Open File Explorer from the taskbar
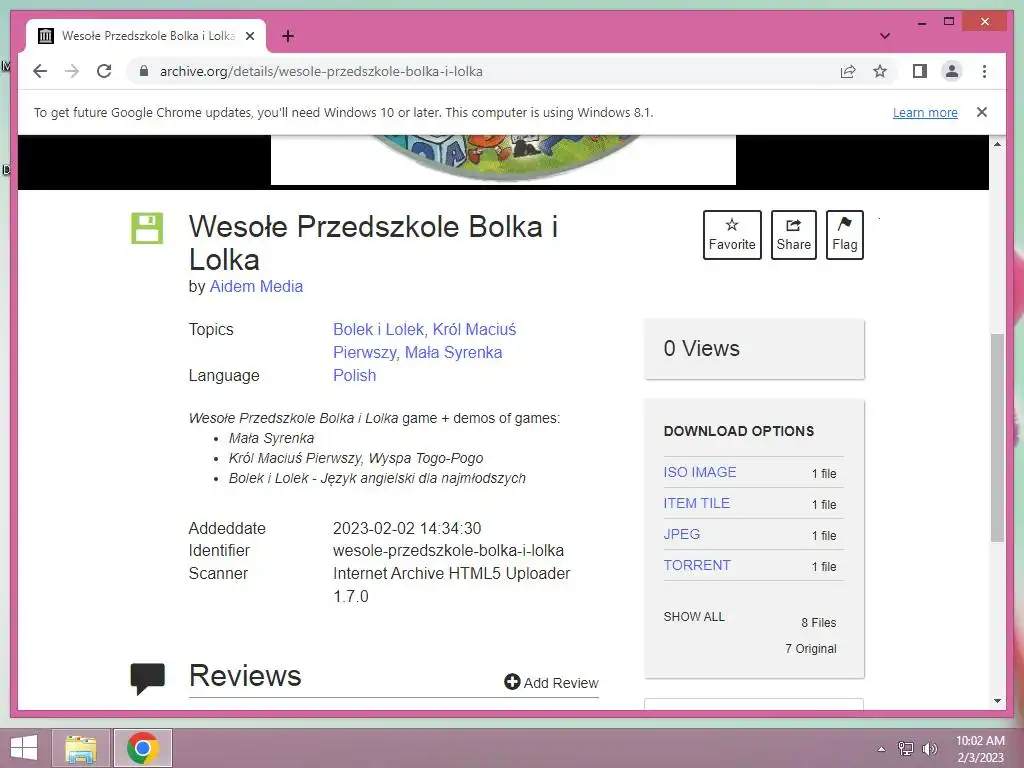1024x768 pixels. [x=81, y=748]
